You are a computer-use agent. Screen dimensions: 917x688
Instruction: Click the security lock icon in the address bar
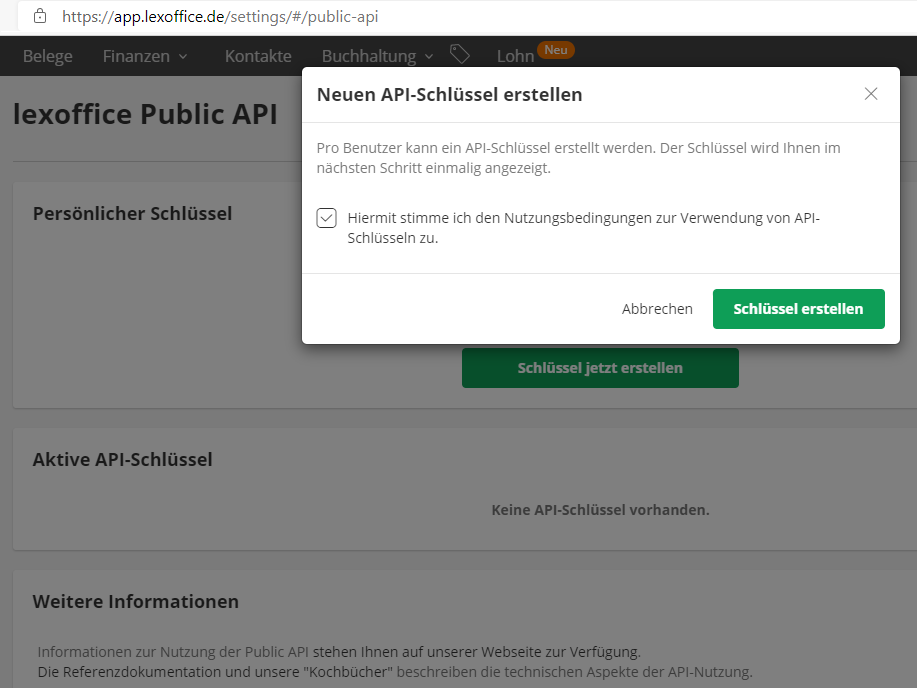[x=38, y=16]
